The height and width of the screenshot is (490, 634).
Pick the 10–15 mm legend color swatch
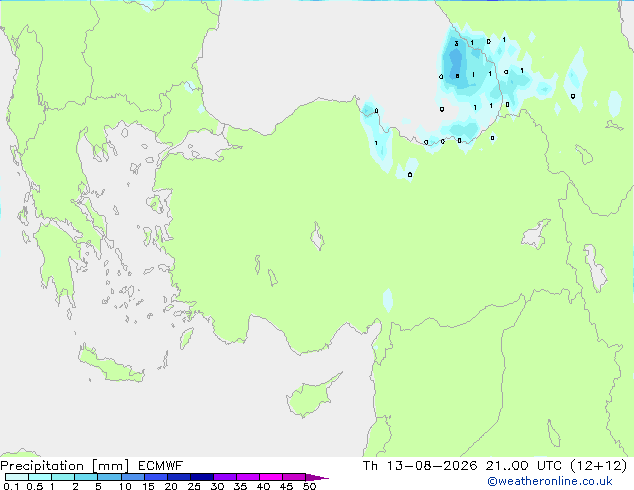point(132,477)
